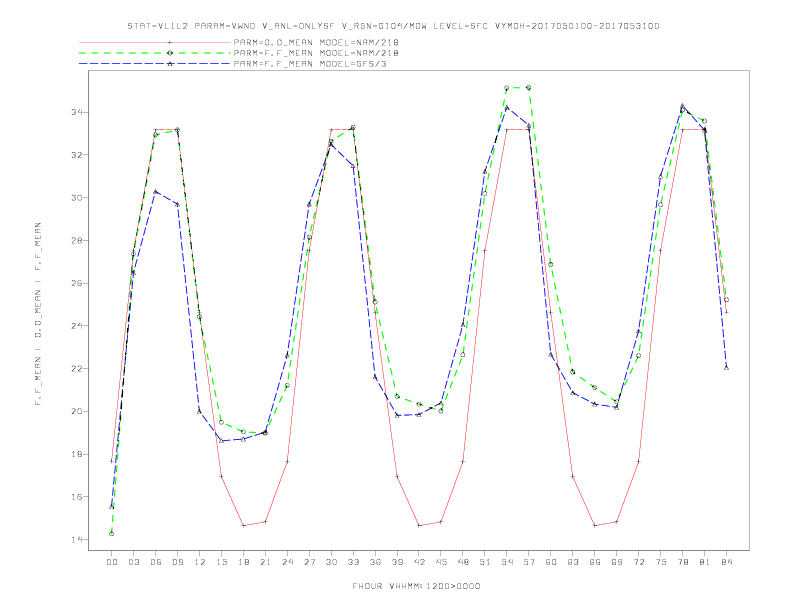Click forecast hour label 33 on x-axis

click(353, 562)
